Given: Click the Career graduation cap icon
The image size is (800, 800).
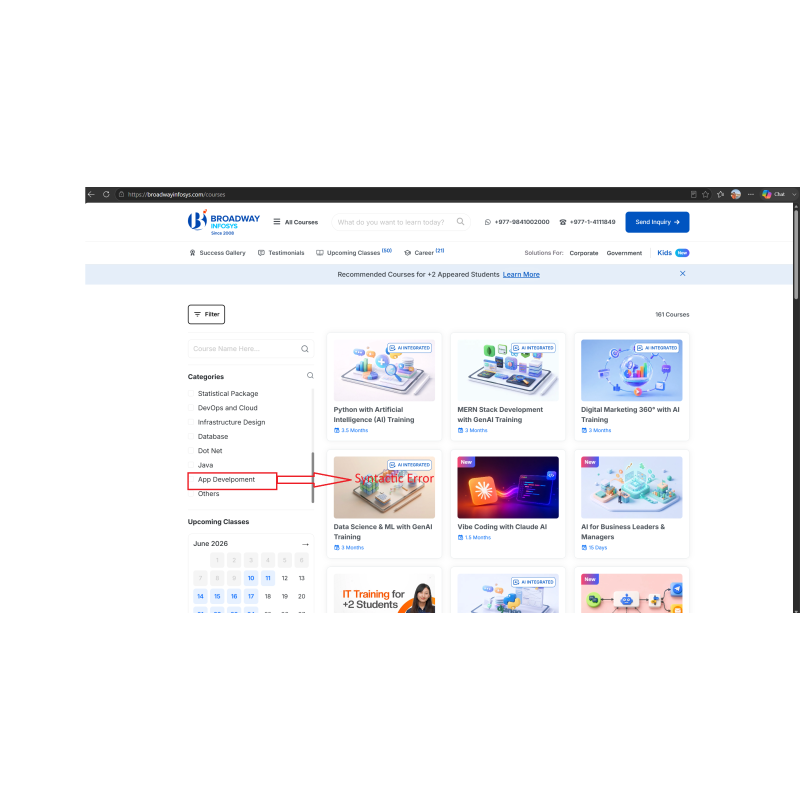Looking at the screenshot, I should [x=408, y=253].
